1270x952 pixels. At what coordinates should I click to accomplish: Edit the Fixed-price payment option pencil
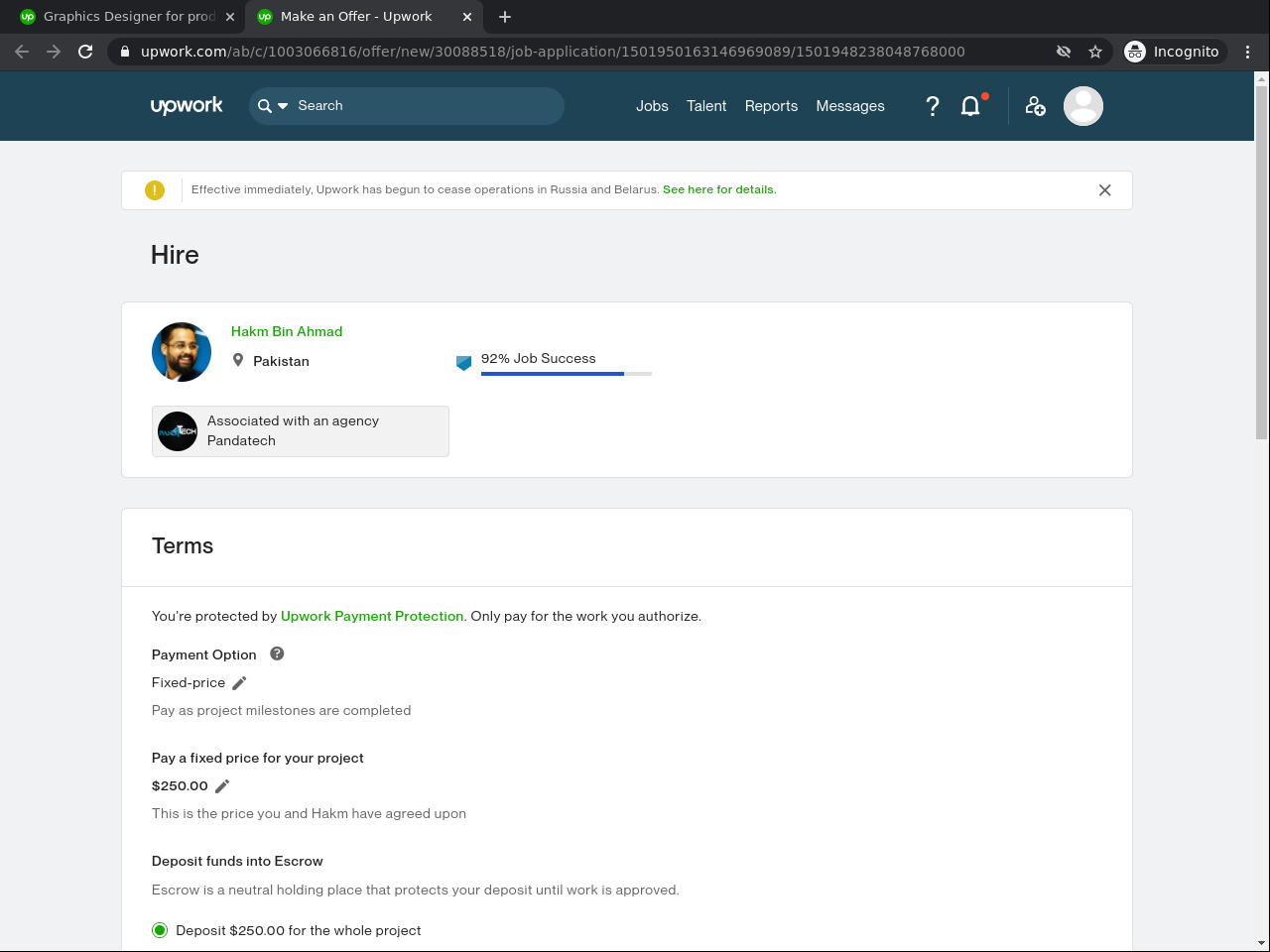click(x=239, y=683)
